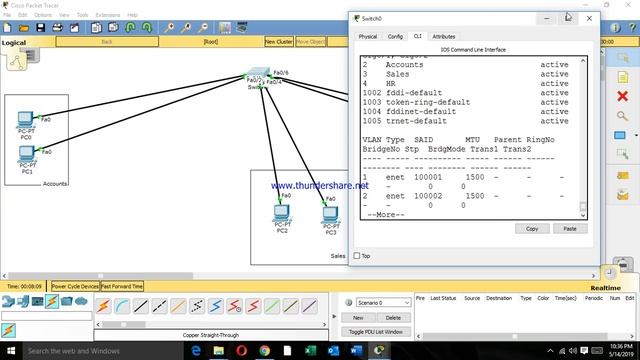Click the CLI tab in Switch0
This screenshot has height=360, width=640.
(x=417, y=36)
